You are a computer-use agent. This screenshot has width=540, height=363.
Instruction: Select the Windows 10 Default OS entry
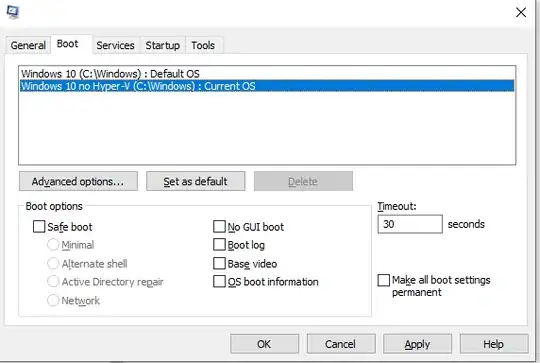267,74
